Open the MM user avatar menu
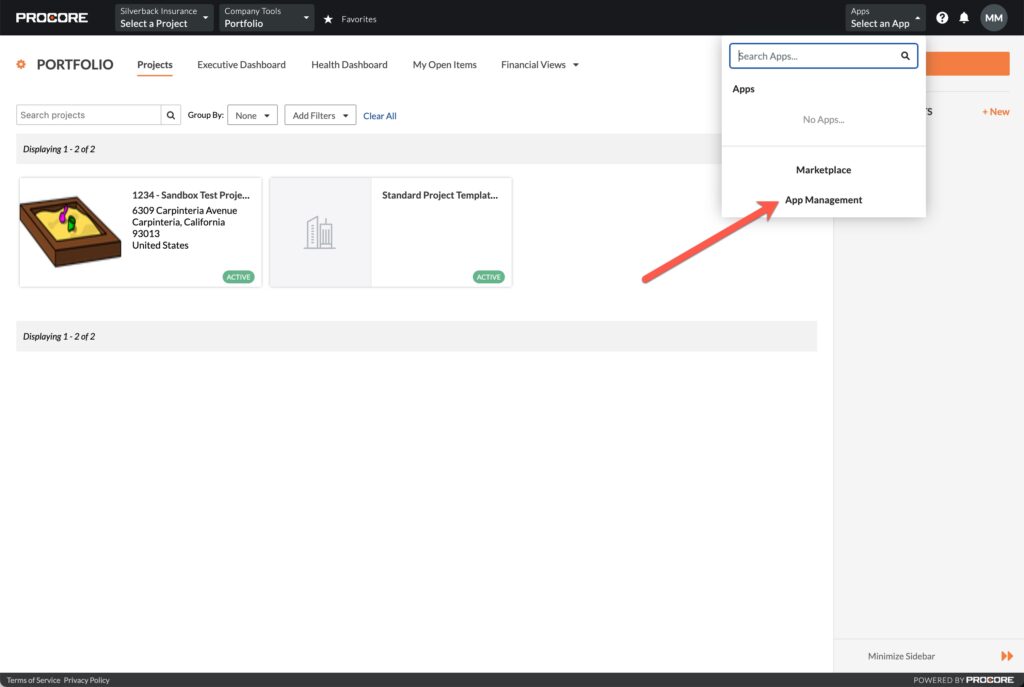This screenshot has width=1024, height=687. point(993,18)
